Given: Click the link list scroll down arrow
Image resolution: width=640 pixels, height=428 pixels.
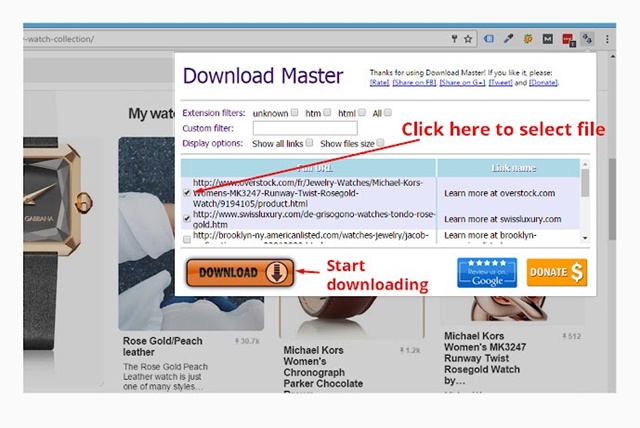Looking at the screenshot, I should [585, 238].
